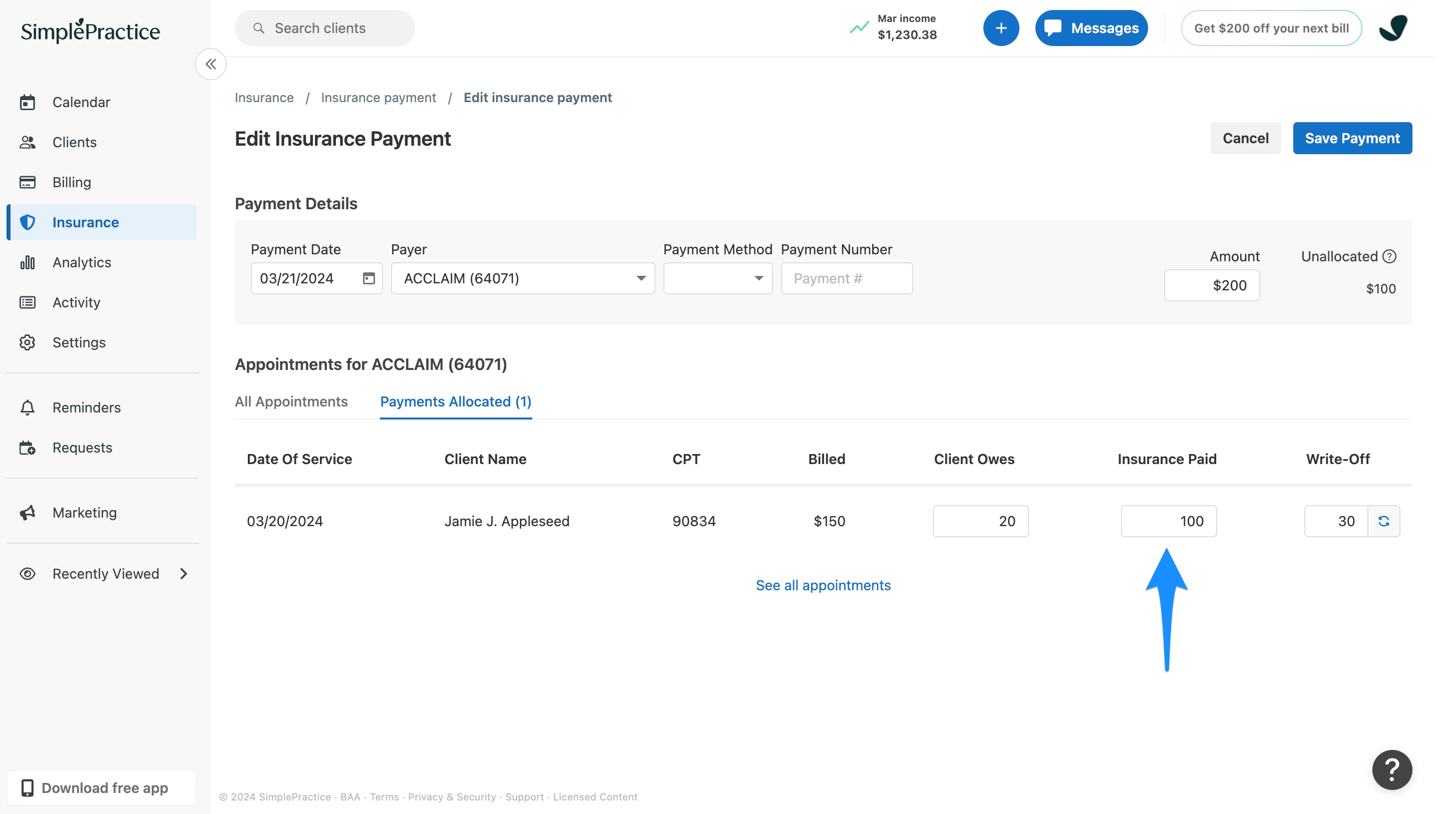The width and height of the screenshot is (1456, 814).
Task: Click the Insurance shield icon
Action: [x=27, y=222]
